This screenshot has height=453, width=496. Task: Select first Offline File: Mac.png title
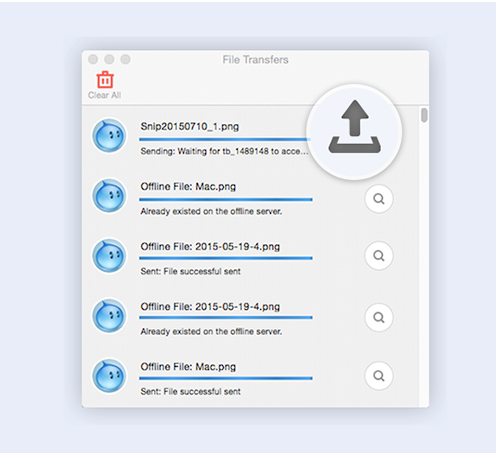tap(188, 187)
